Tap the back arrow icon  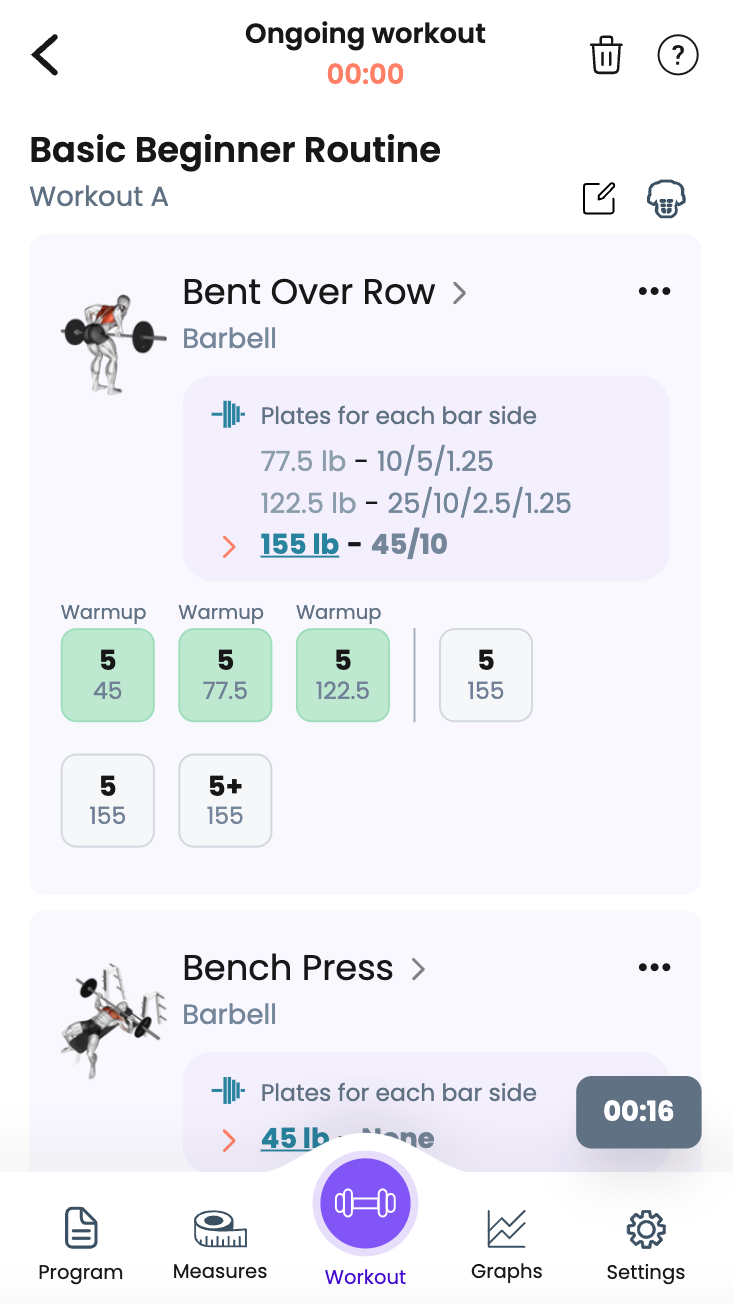tap(45, 55)
